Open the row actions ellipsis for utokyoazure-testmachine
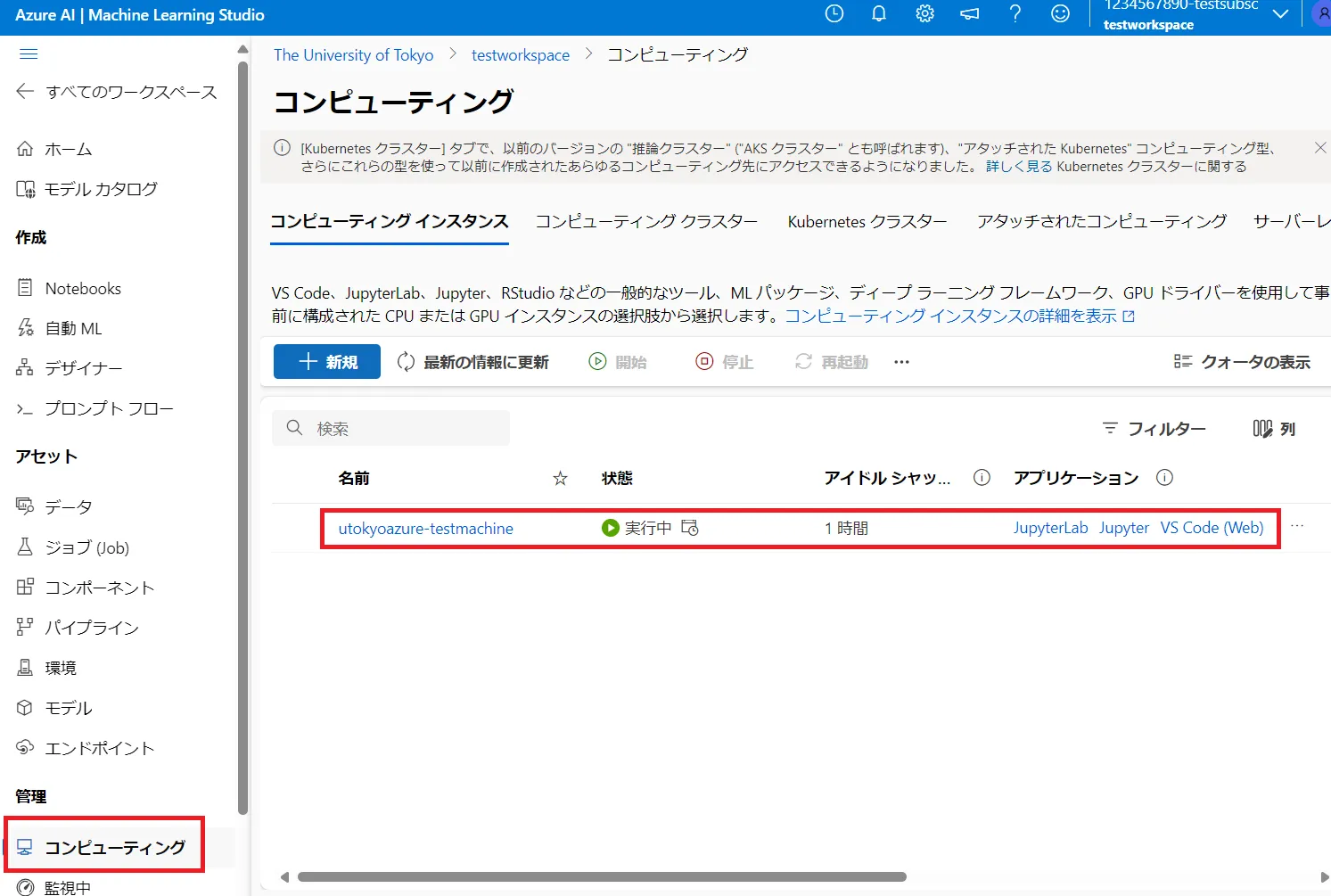Image resolution: width=1331 pixels, height=896 pixels. pos(1297,526)
